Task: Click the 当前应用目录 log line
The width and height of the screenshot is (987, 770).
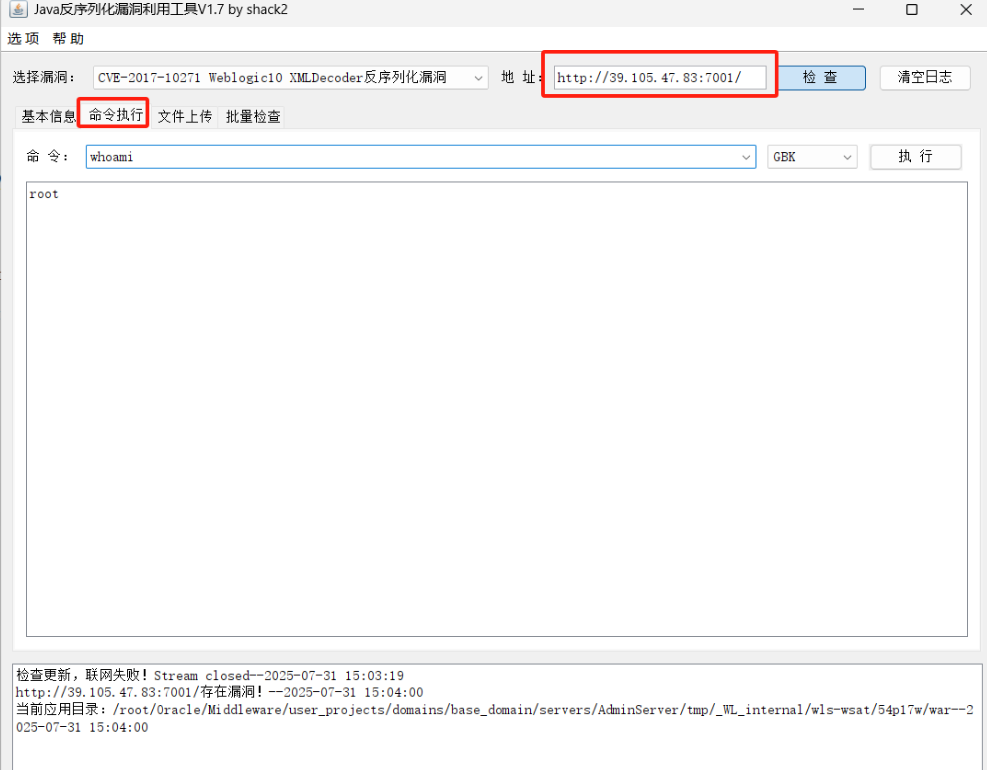Action: [x=494, y=718]
